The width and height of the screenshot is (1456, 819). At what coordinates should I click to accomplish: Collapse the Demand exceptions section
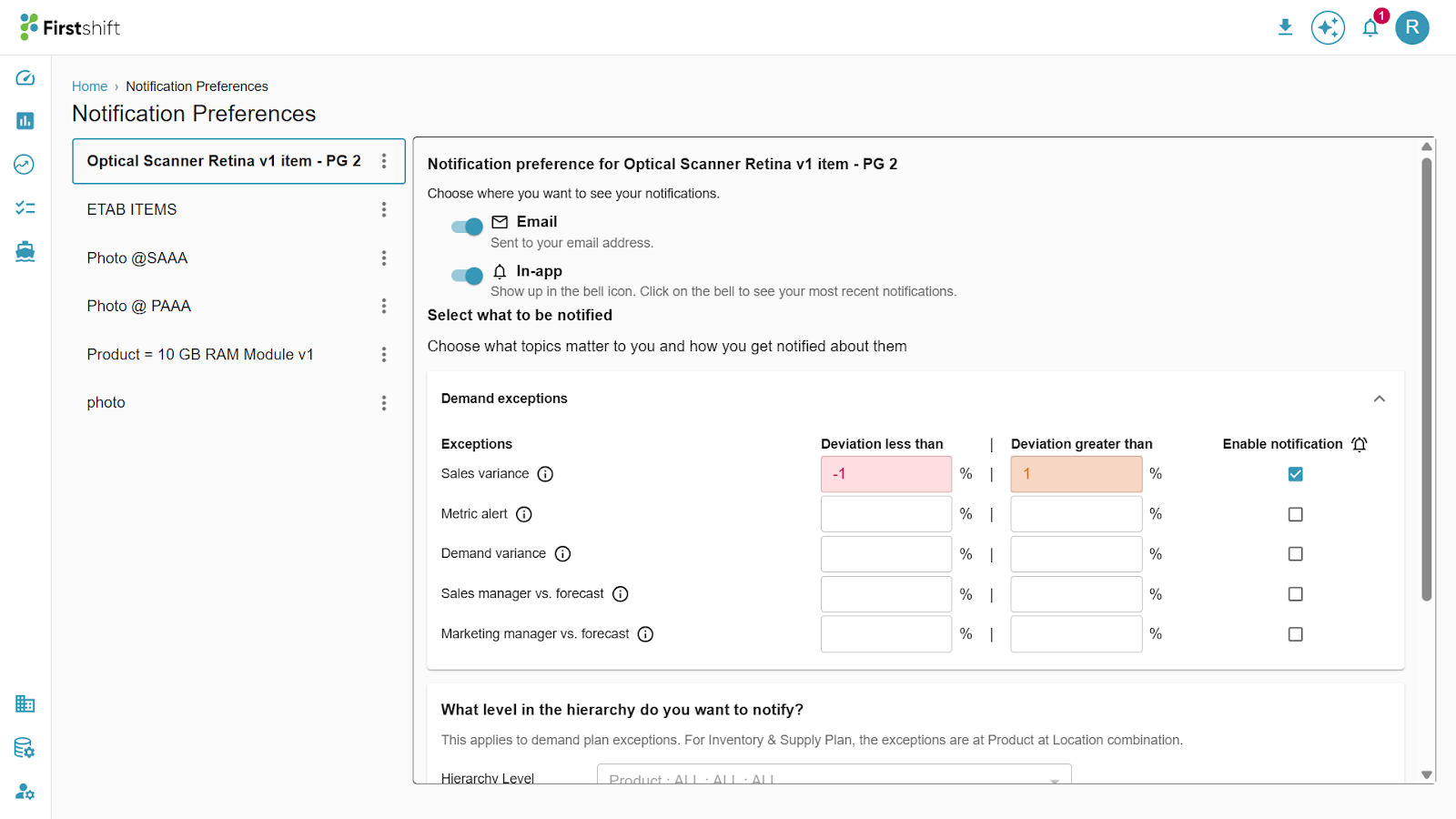(x=1380, y=399)
